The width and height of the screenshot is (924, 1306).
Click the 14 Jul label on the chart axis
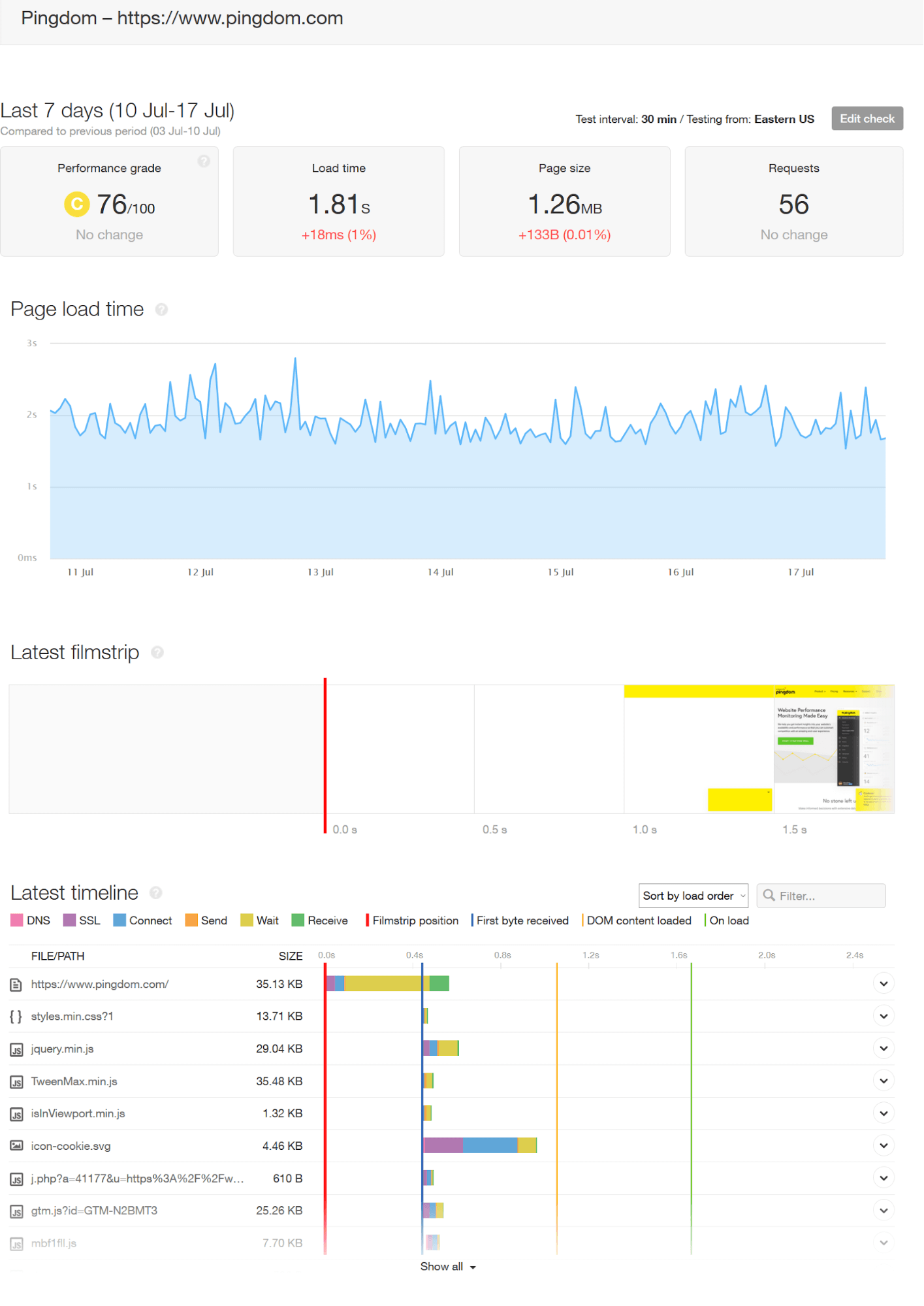pyautogui.click(x=441, y=572)
